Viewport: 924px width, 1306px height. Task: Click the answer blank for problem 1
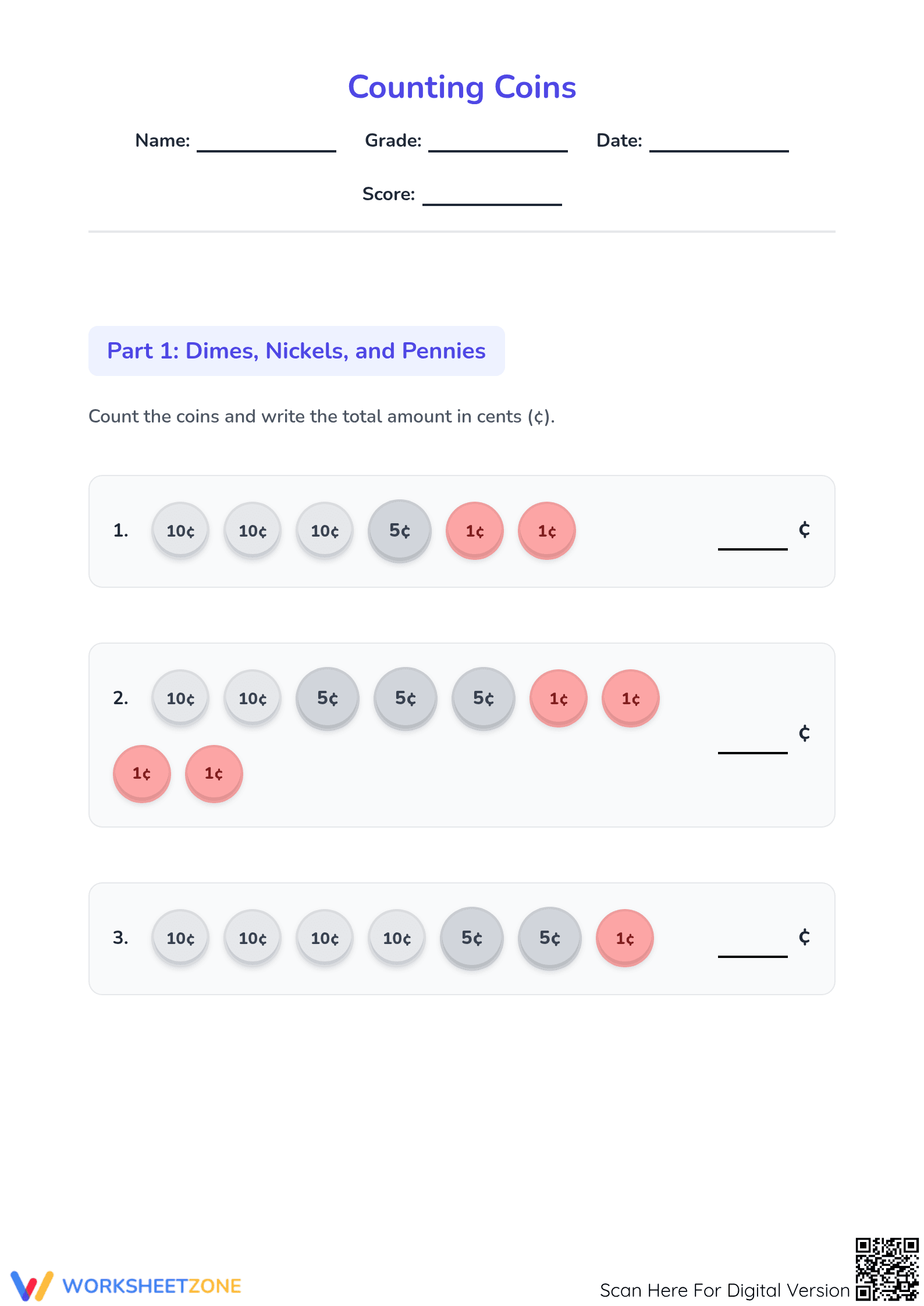[753, 548]
